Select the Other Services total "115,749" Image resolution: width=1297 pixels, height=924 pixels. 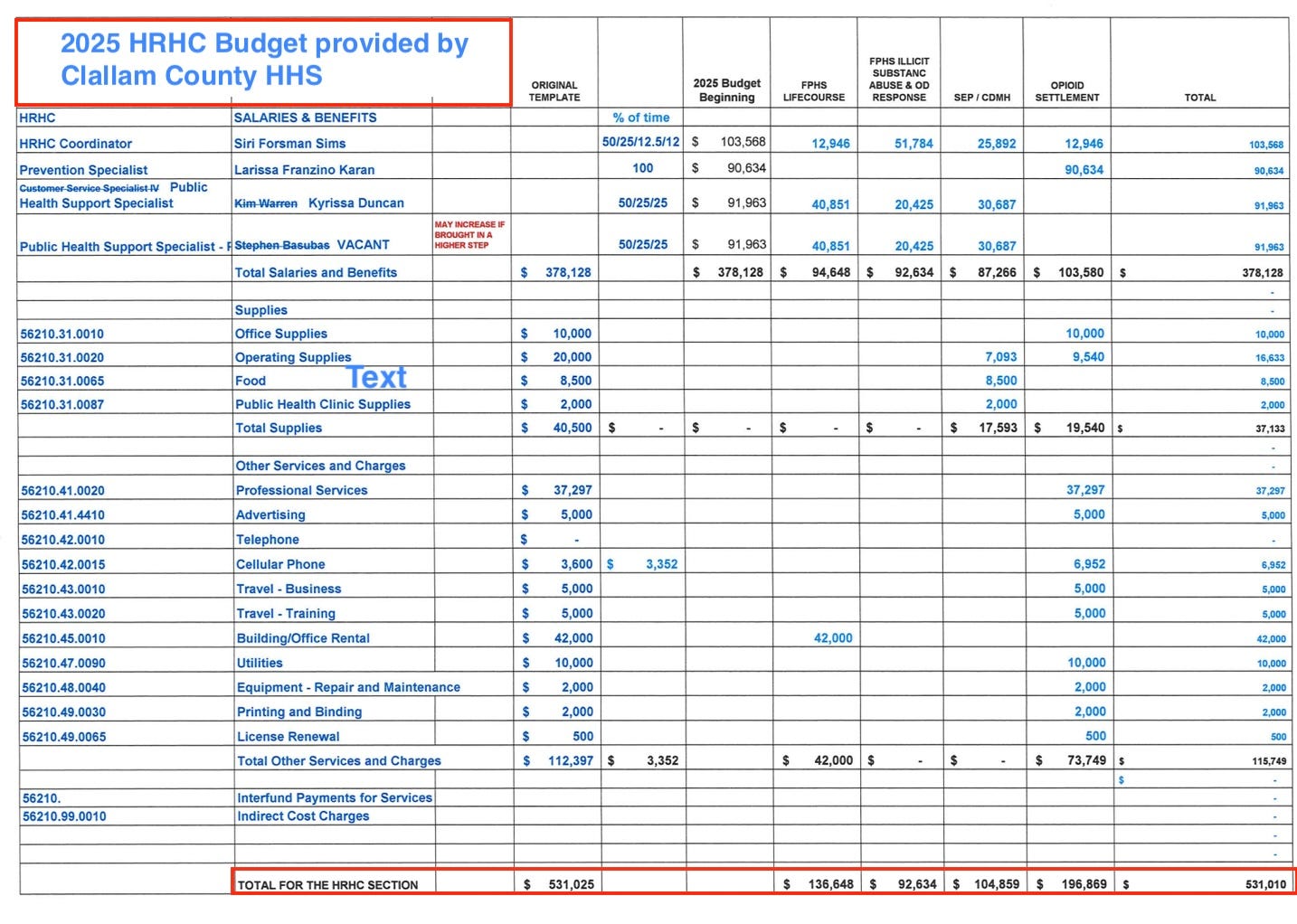1269,761
